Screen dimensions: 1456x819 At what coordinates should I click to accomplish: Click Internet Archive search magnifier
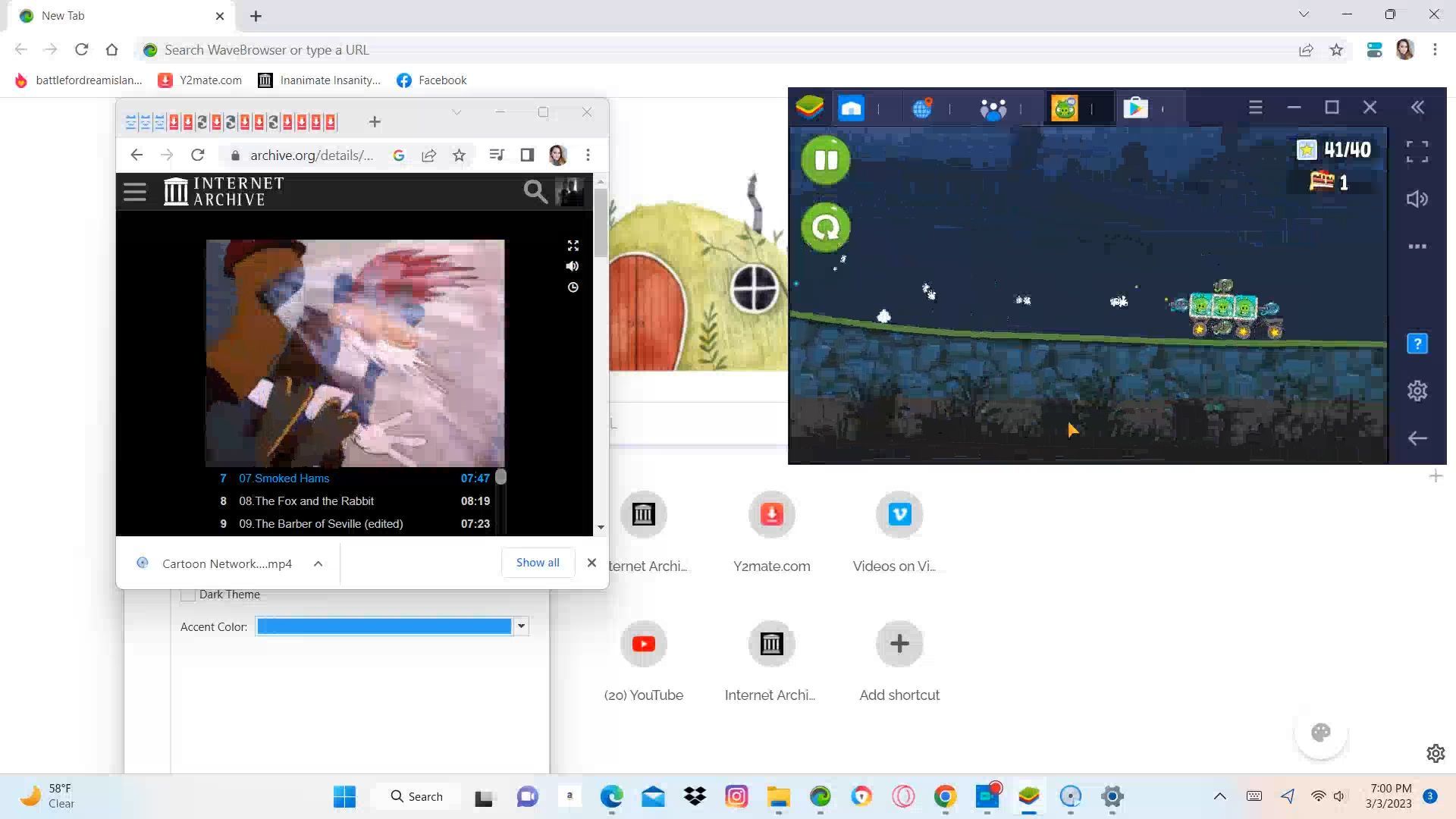pos(535,192)
